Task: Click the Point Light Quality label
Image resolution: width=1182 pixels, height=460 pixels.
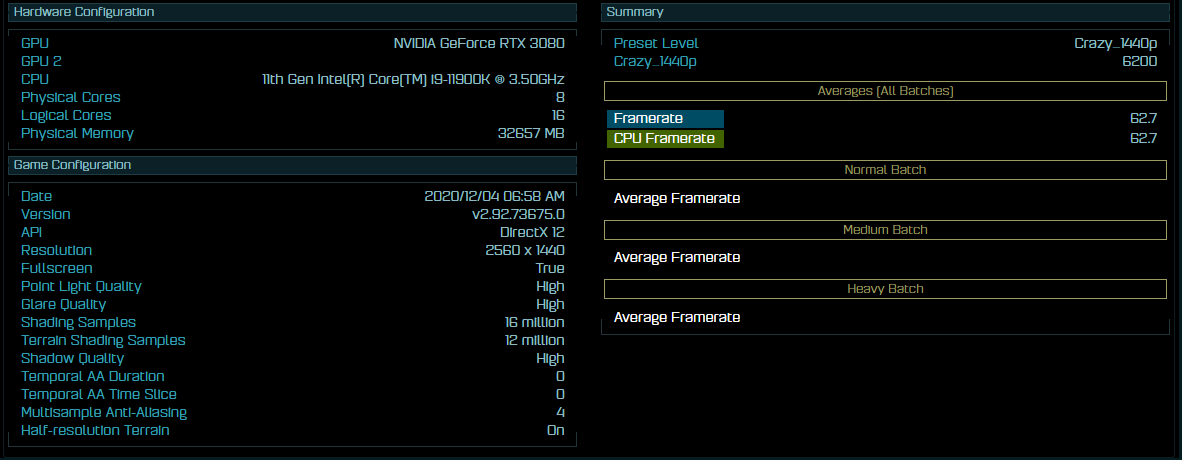Action: pos(81,287)
